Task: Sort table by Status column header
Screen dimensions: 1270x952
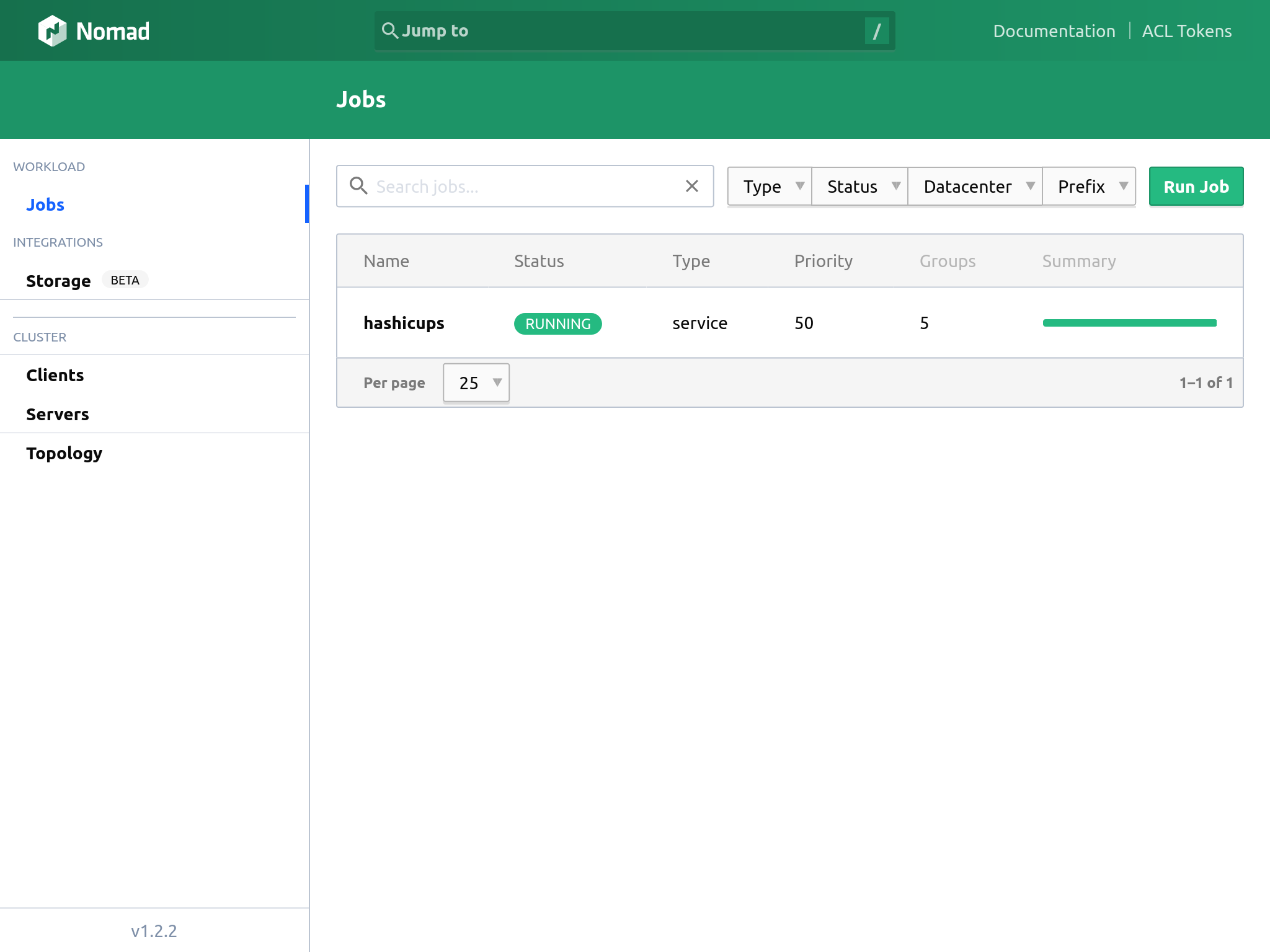Action: point(539,261)
